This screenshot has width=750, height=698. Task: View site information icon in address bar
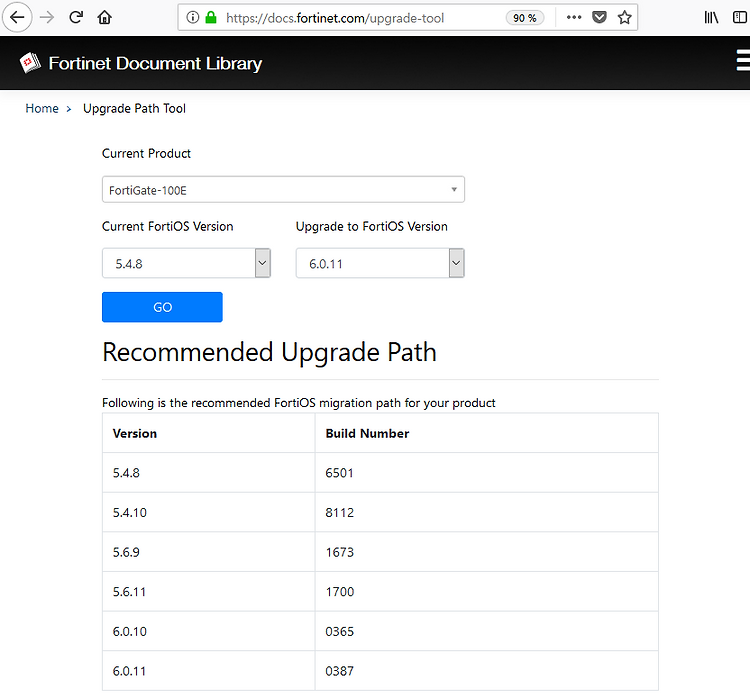coord(192,18)
